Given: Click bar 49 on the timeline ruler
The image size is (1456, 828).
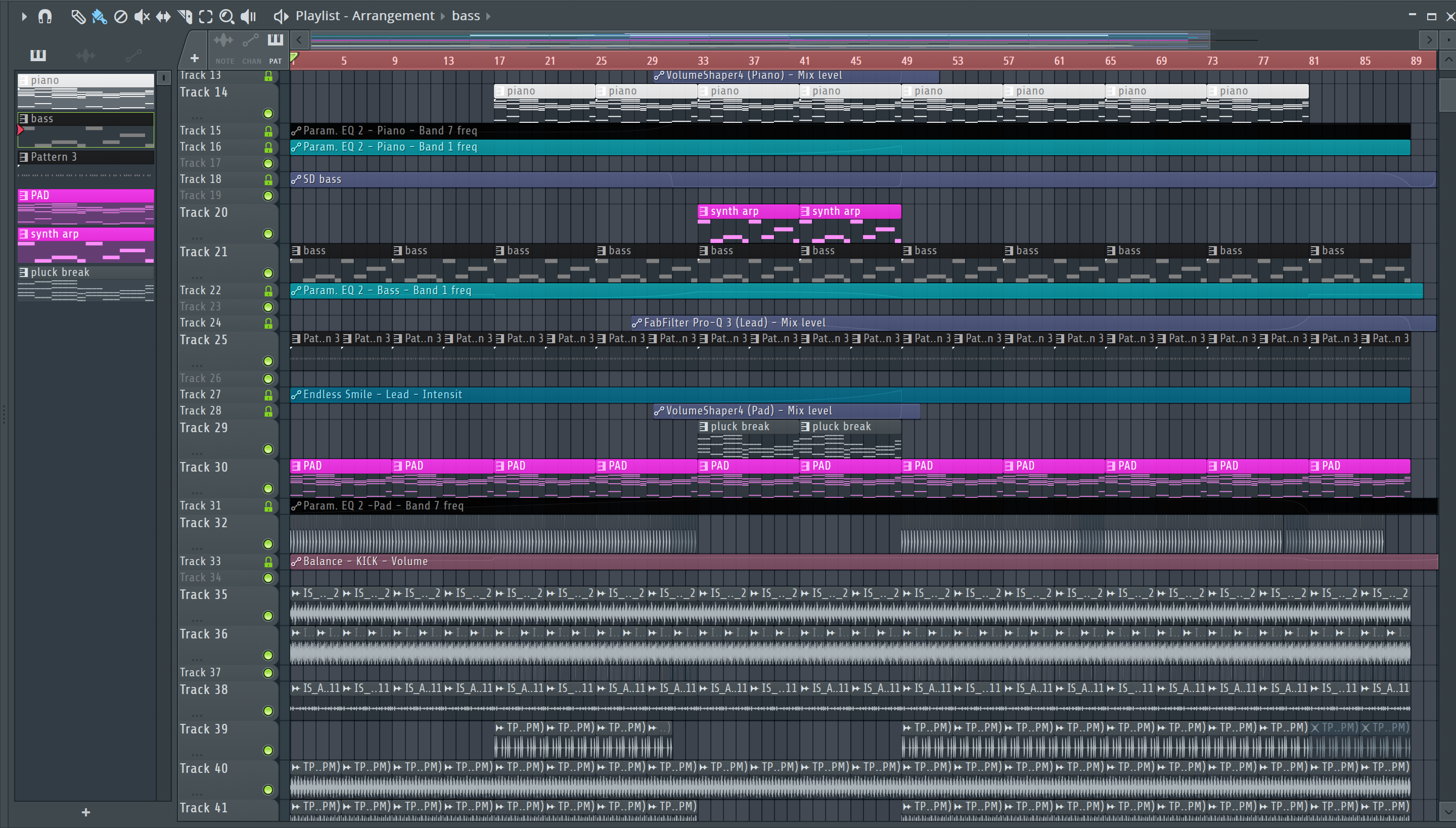Looking at the screenshot, I should (906, 60).
